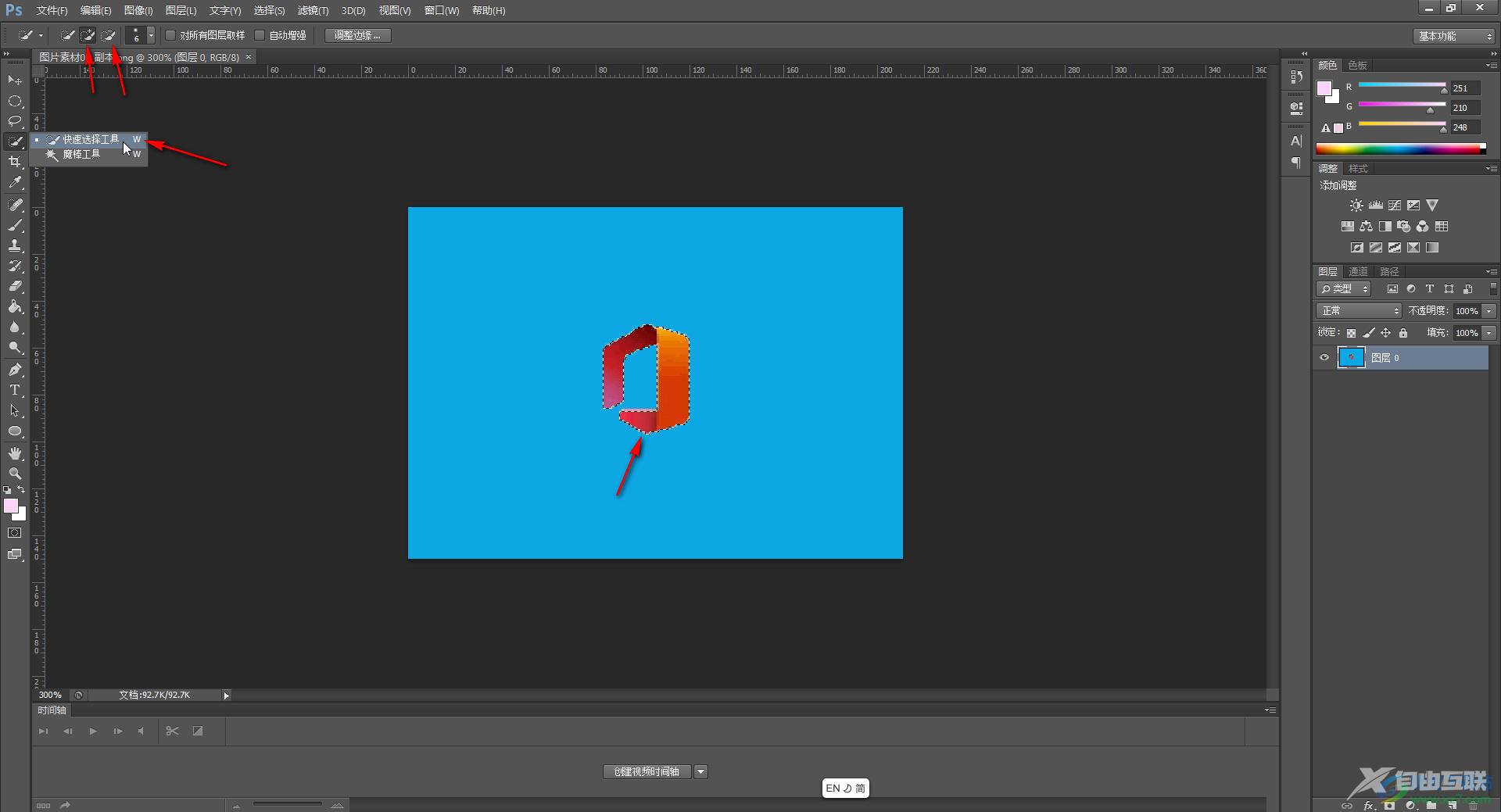Play the timeline

92,732
